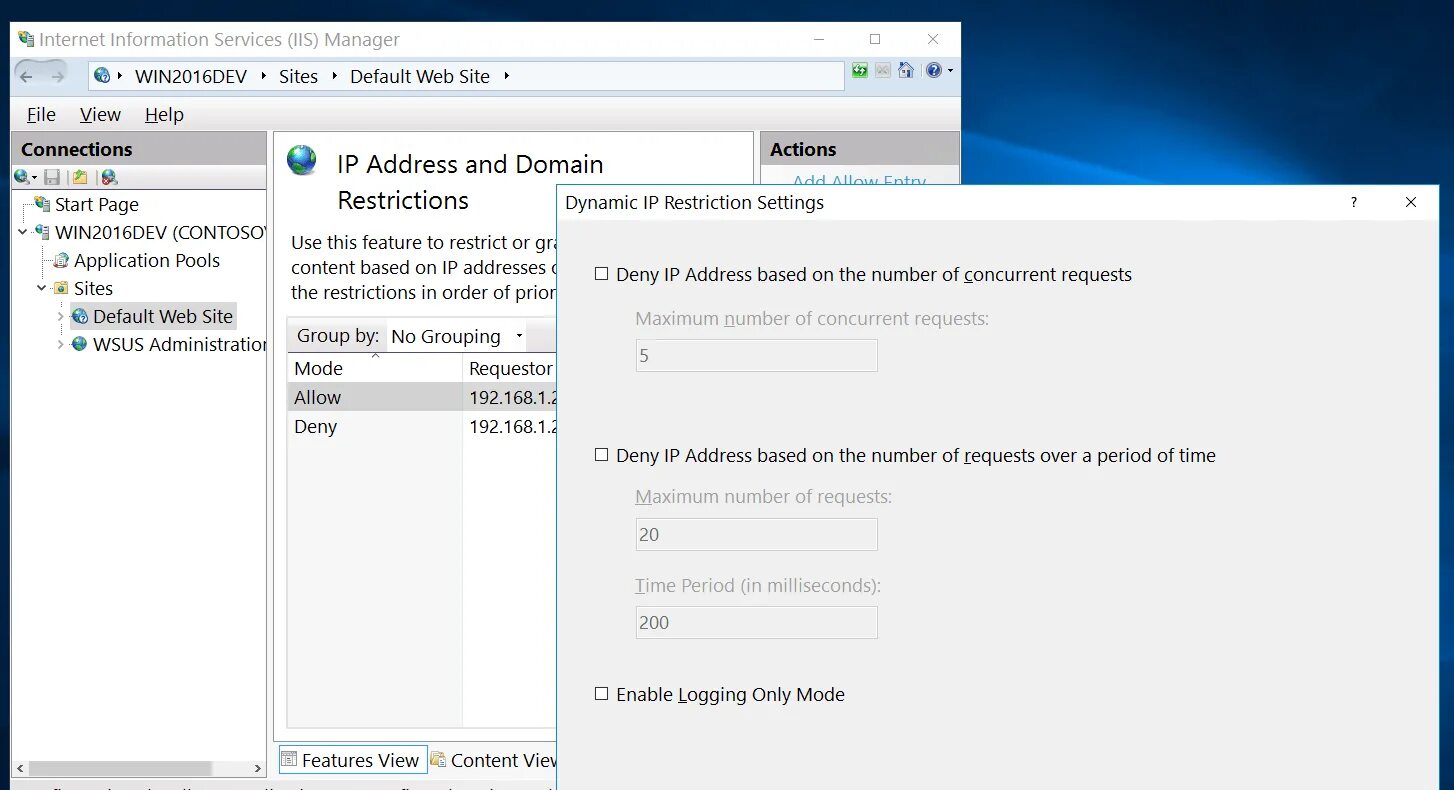This screenshot has width=1454, height=790.
Task: Collapse the Sites node
Action: [x=42, y=288]
